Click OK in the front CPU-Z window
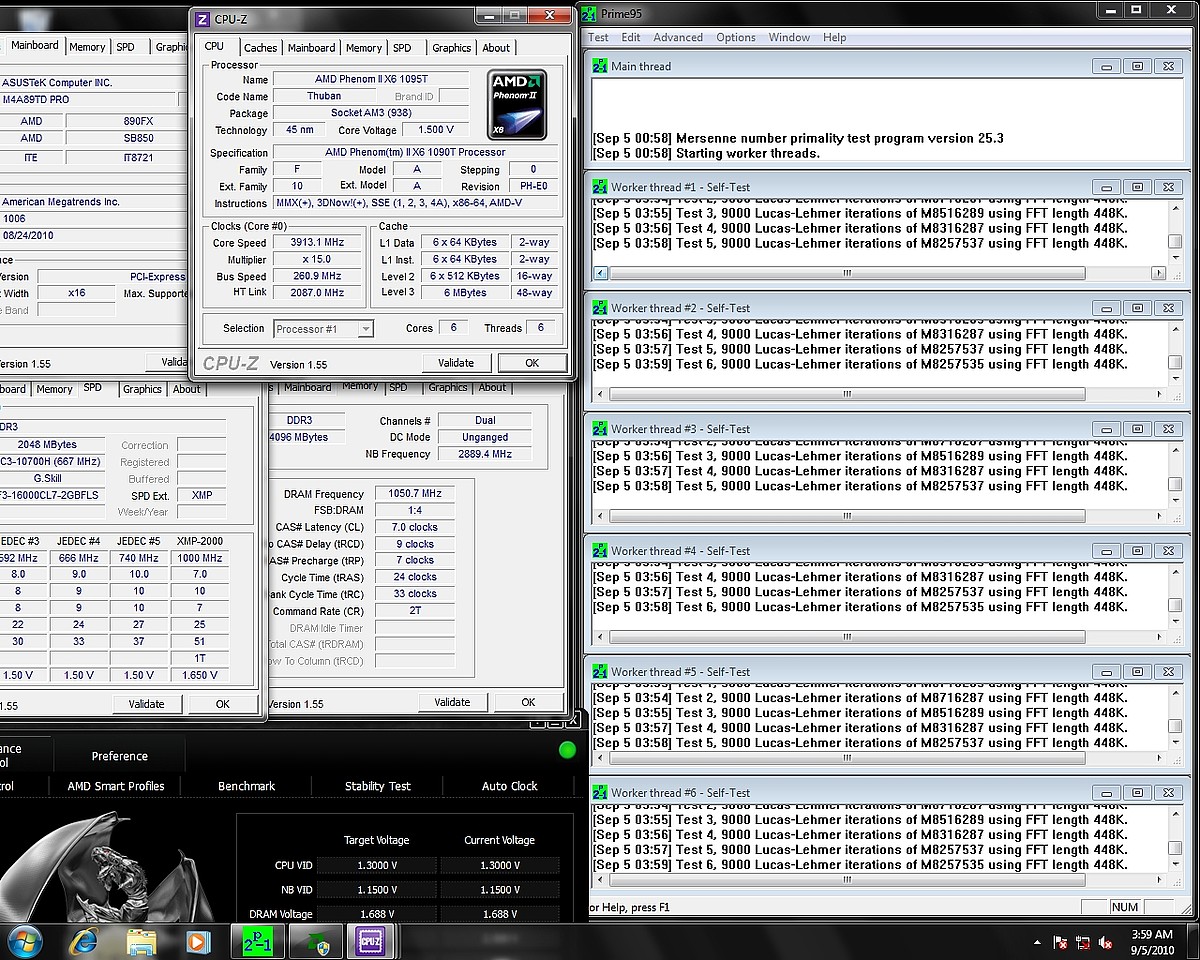 532,363
